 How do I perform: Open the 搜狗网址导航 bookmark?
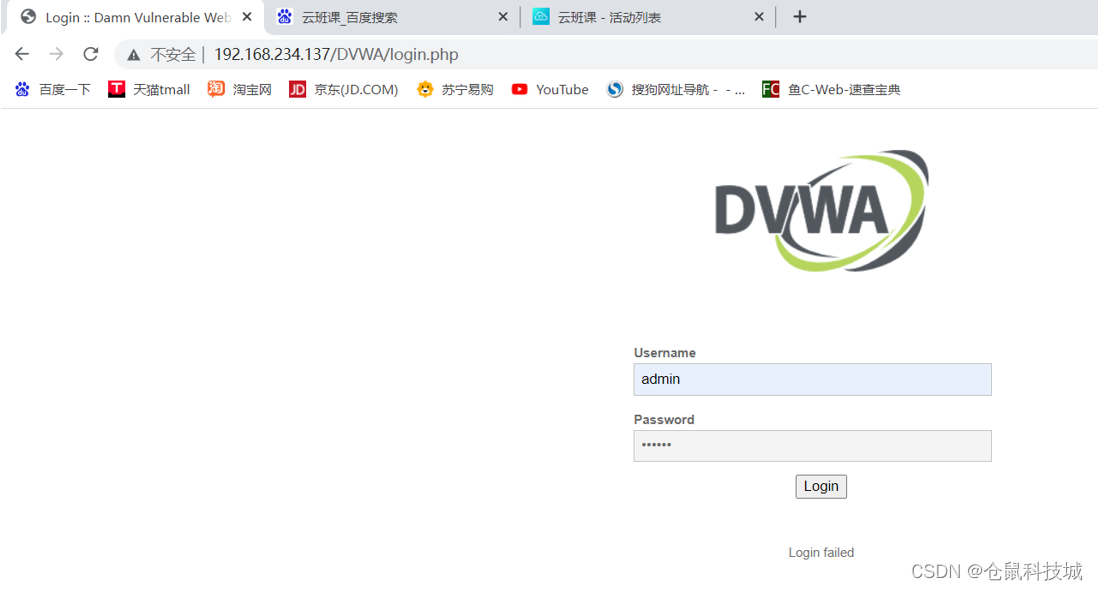[x=676, y=90]
